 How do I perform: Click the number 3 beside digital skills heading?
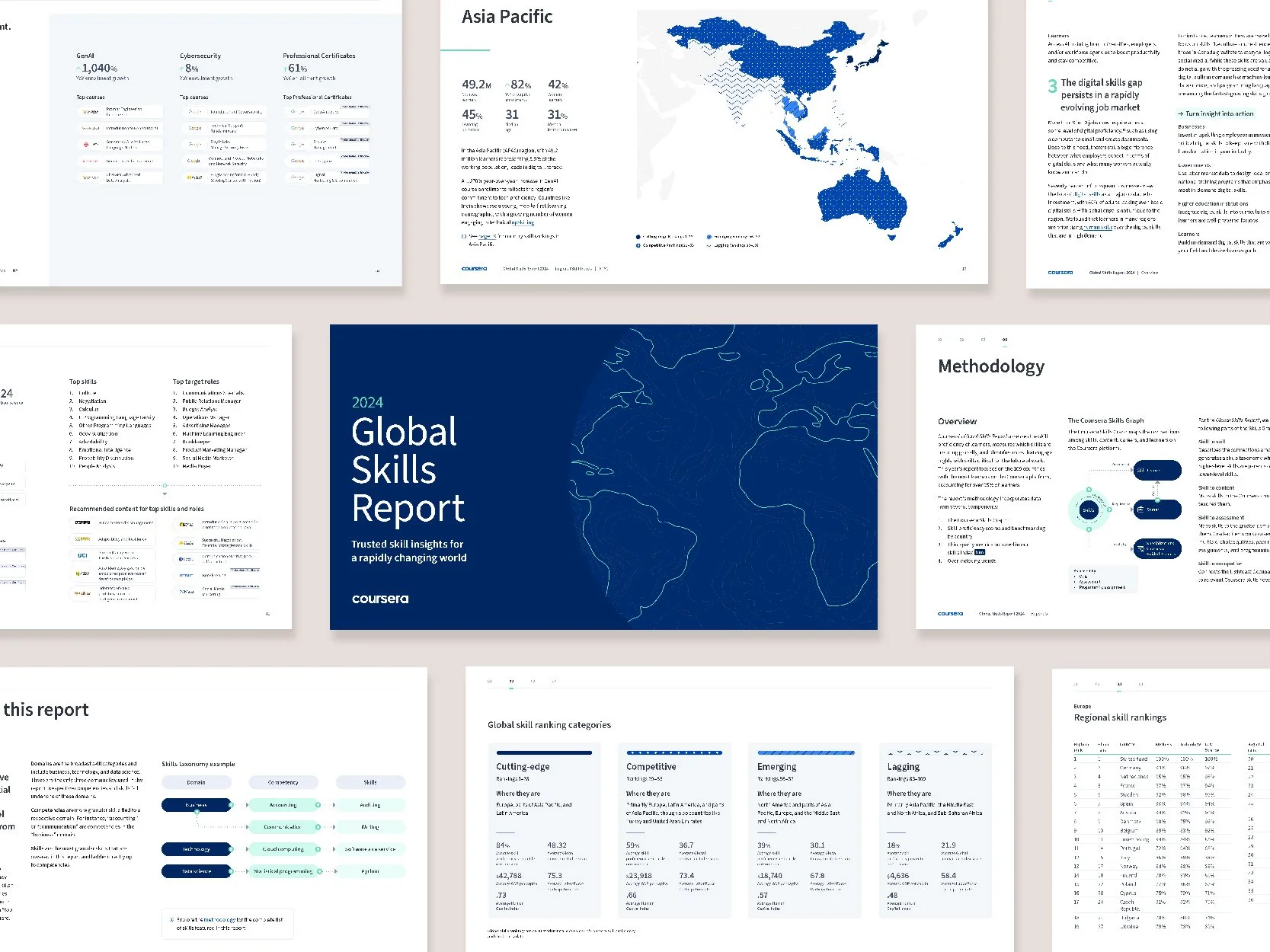coord(1052,86)
